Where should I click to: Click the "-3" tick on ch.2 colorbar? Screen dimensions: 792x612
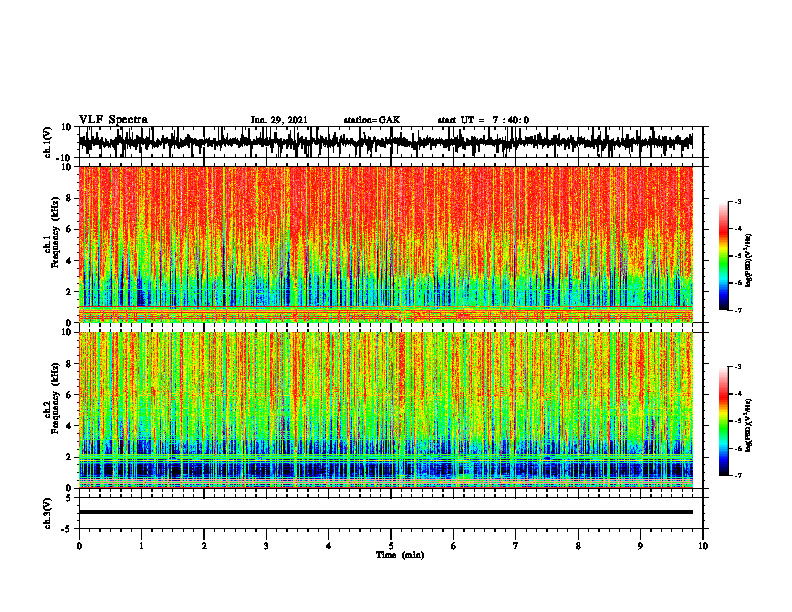point(737,367)
